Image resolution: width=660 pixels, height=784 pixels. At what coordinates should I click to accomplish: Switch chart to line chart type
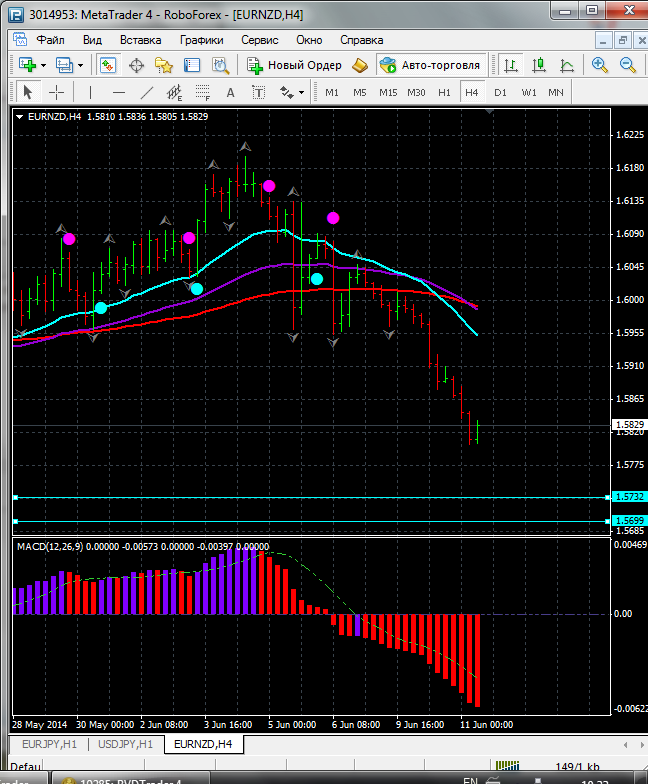coord(566,65)
